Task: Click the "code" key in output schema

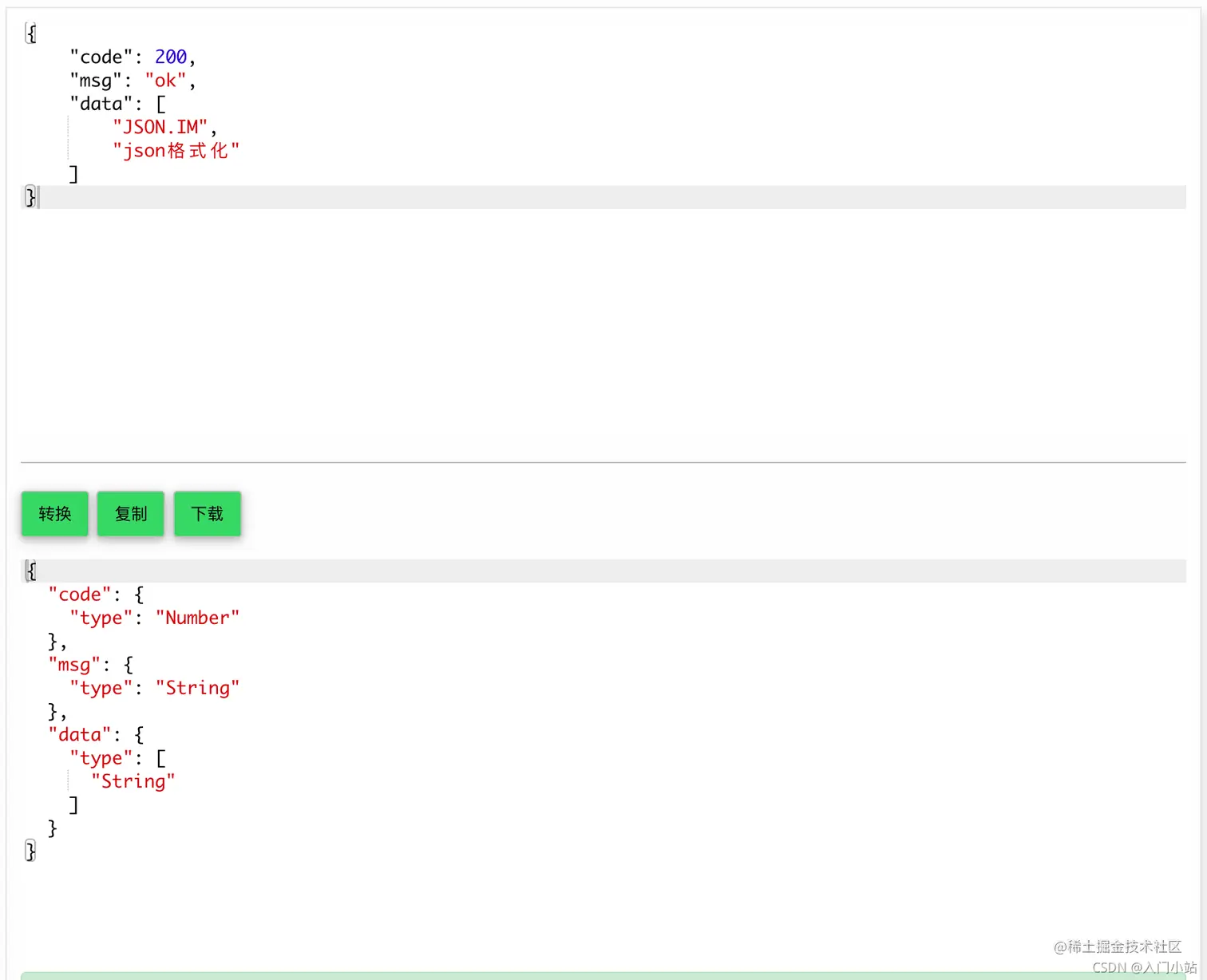Action: tap(79, 595)
